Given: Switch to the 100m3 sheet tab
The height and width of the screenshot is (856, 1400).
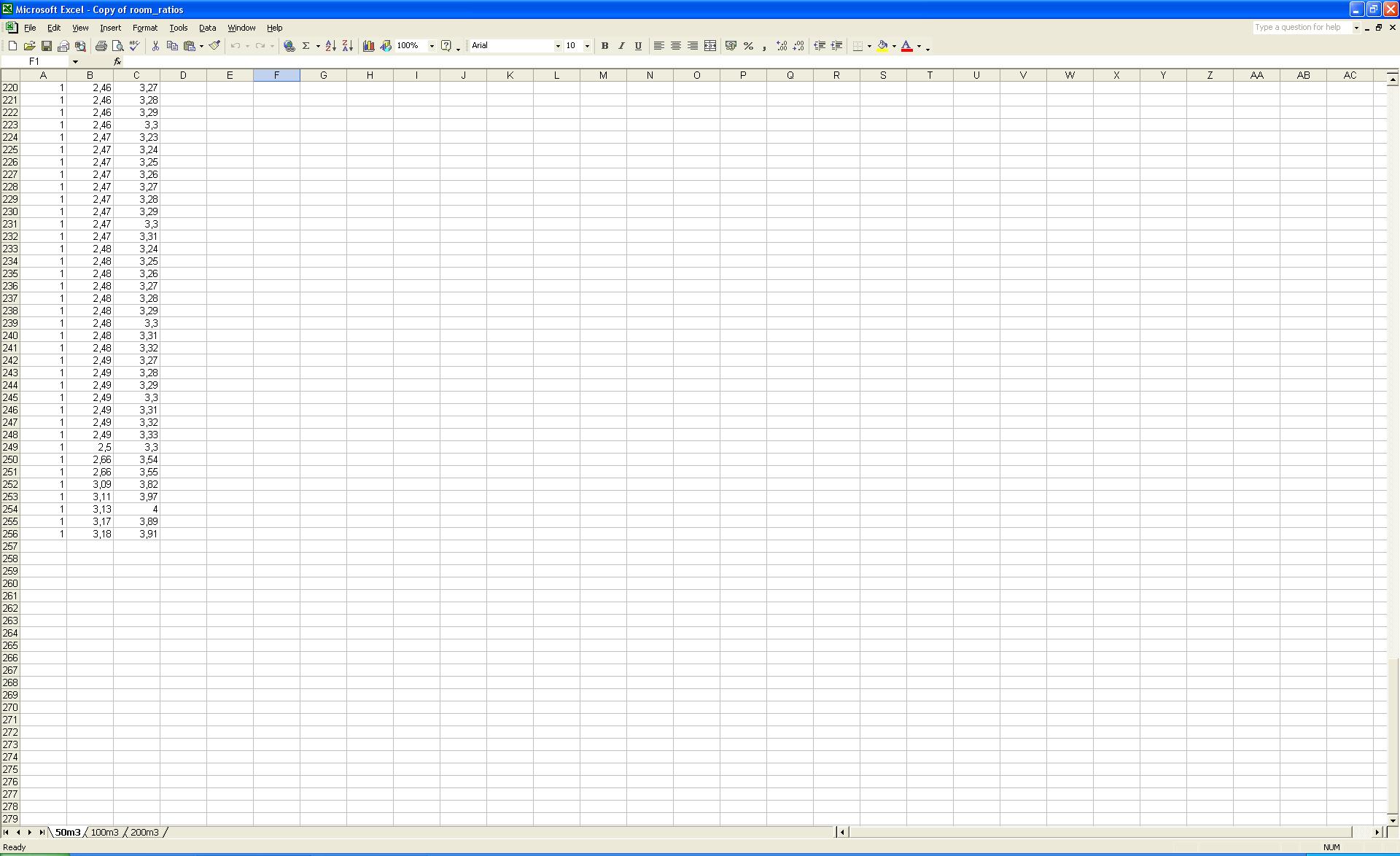Looking at the screenshot, I should pos(104,832).
